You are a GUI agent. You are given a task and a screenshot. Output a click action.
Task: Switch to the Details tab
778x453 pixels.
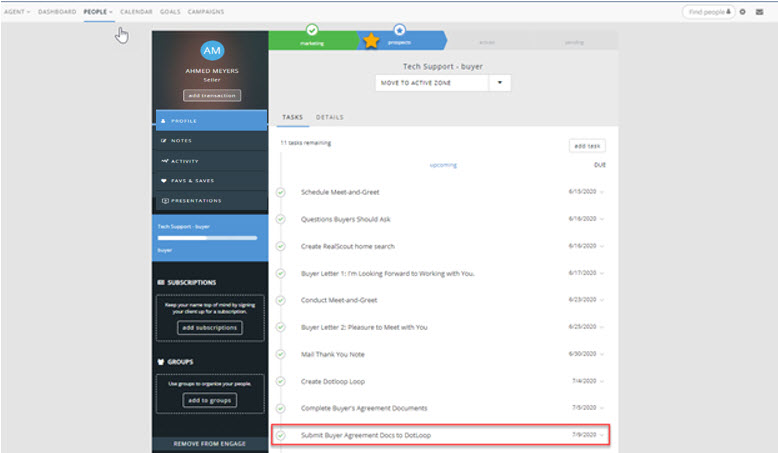coord(329,117)
